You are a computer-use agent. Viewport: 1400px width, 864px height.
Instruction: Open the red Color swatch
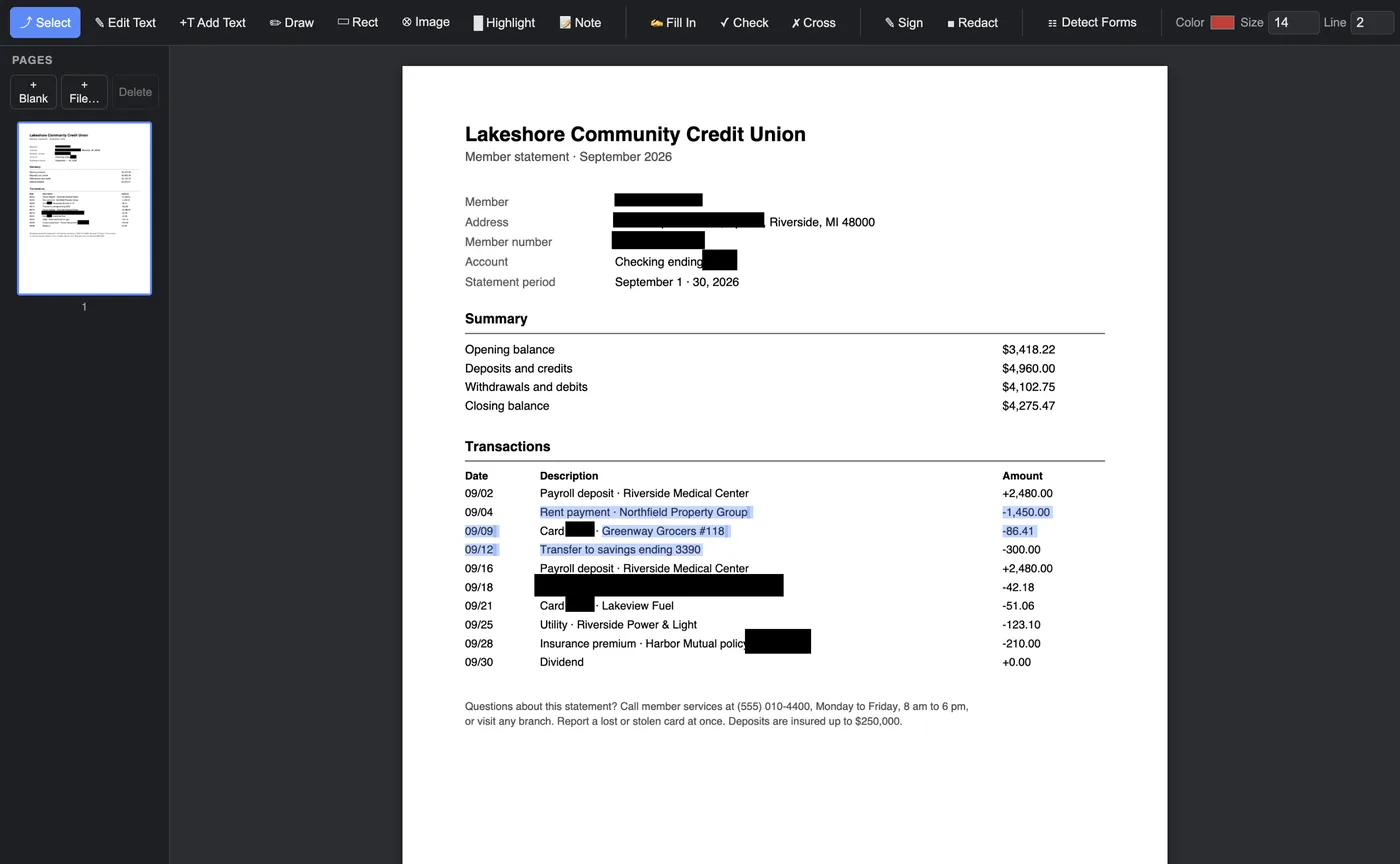pos(1222,22)
